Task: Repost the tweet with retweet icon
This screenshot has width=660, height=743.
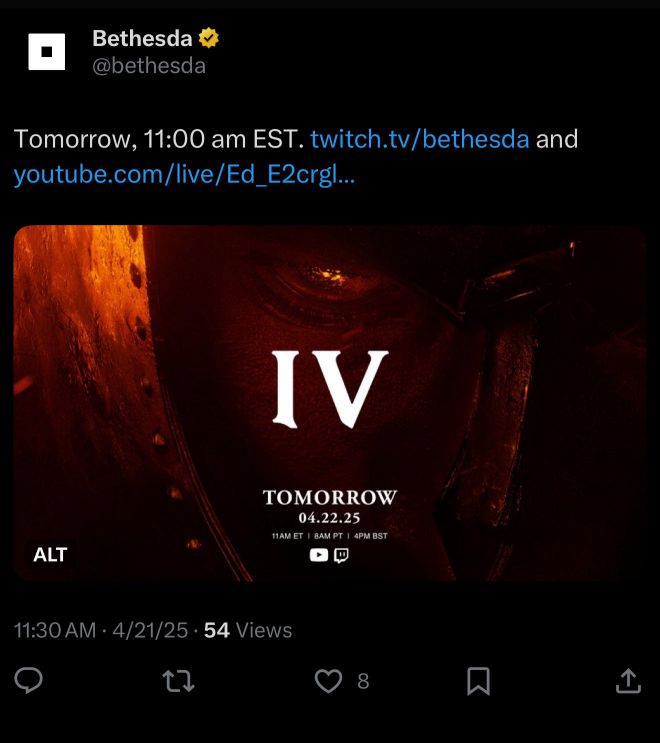Action: pyautogui.click(x=178, y=681)
